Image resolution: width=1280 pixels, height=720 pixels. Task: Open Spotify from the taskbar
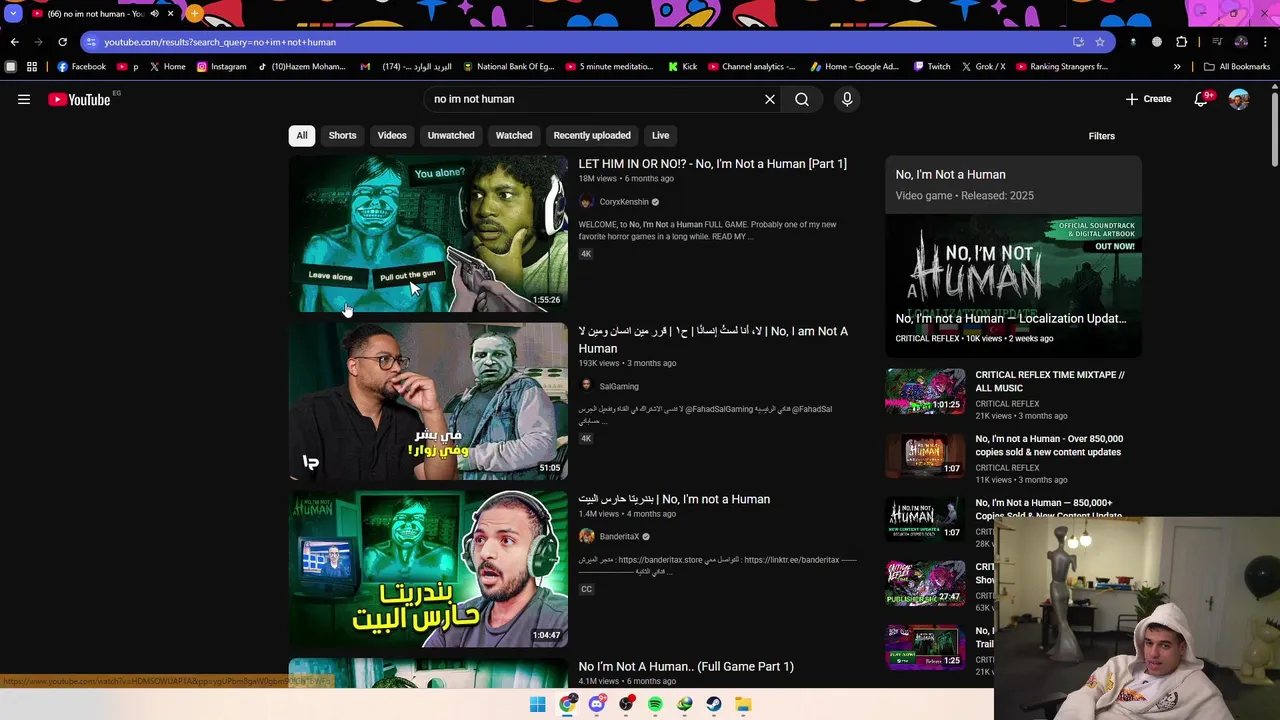[655, 704]
